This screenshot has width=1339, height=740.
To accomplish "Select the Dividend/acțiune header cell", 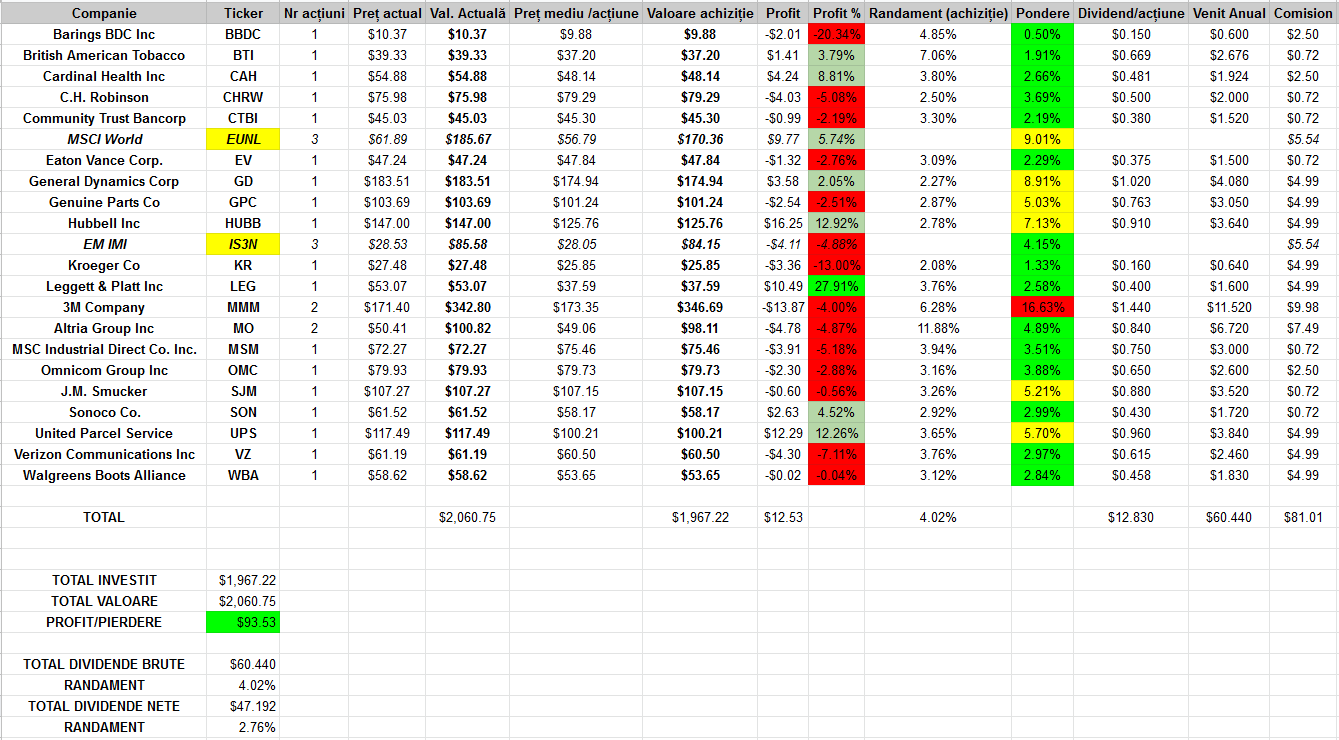I will pyautogui.click(x=1131, y=14).
